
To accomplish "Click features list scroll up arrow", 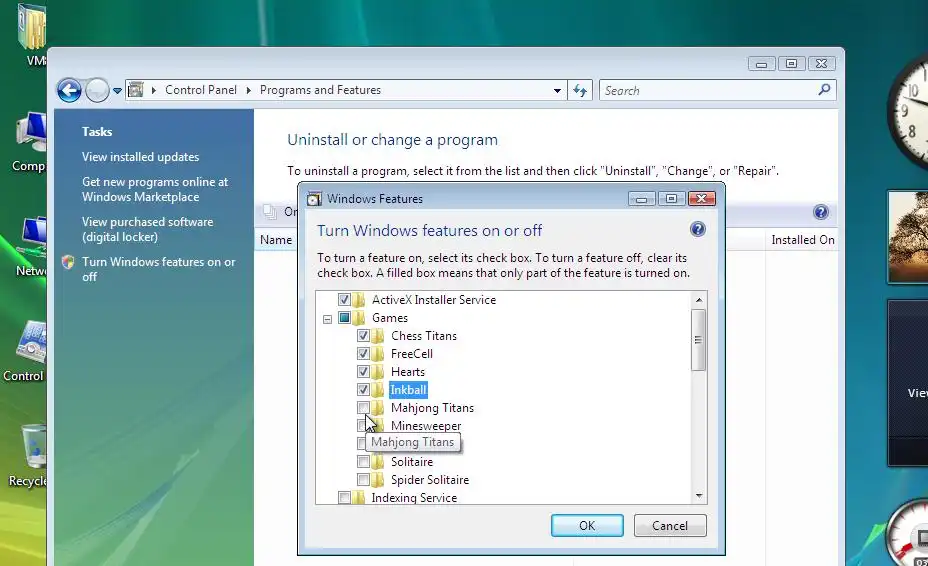I will pyautogui.click(x=699, y=300).
